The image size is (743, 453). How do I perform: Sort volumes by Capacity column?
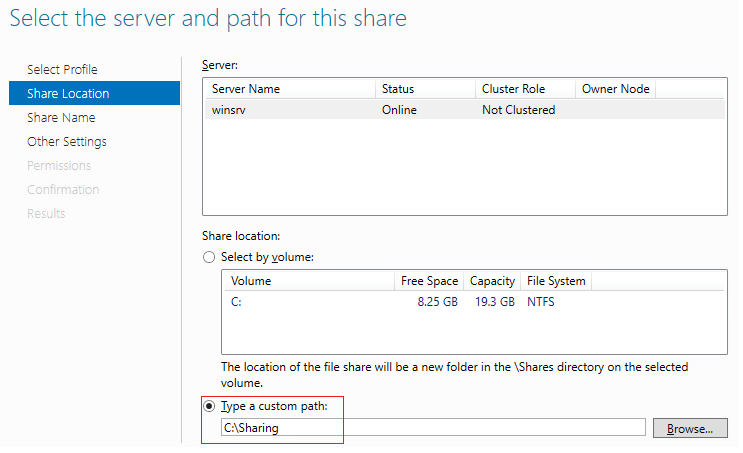click(x=492, y=281)
